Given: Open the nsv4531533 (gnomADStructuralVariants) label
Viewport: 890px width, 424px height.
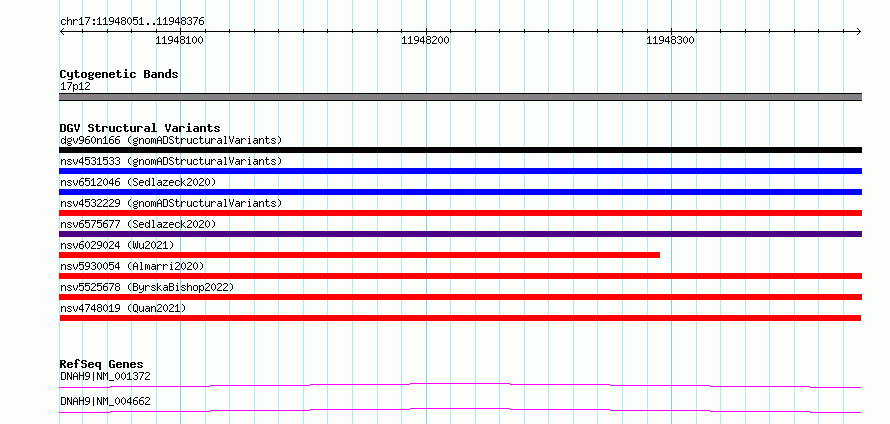Looking at the screenshot, I should tap(171, 161).
